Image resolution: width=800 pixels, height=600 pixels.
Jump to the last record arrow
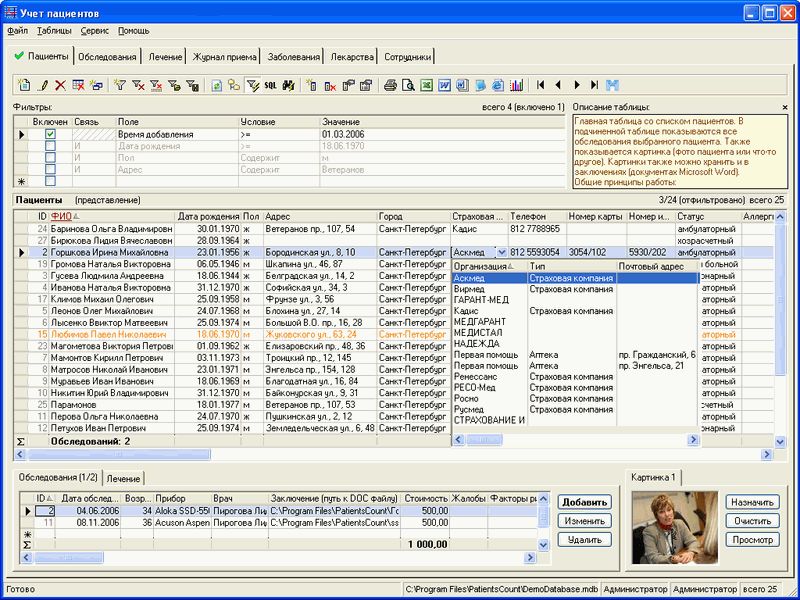pyautogui.click(x=594, y=85)
